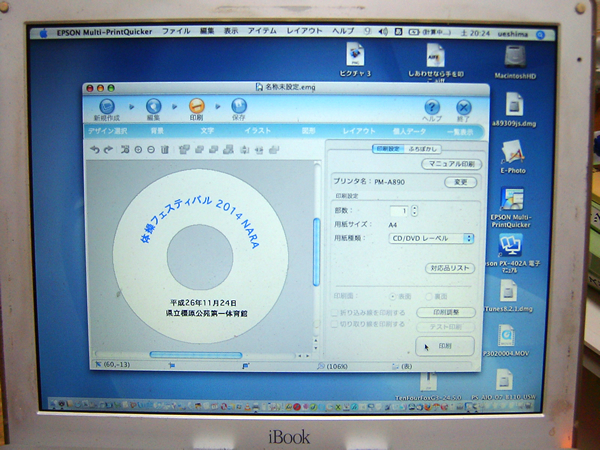Redo with the curved right arrow icon
This screenshot has width=600, height=450.
click(x=108, y=150)
